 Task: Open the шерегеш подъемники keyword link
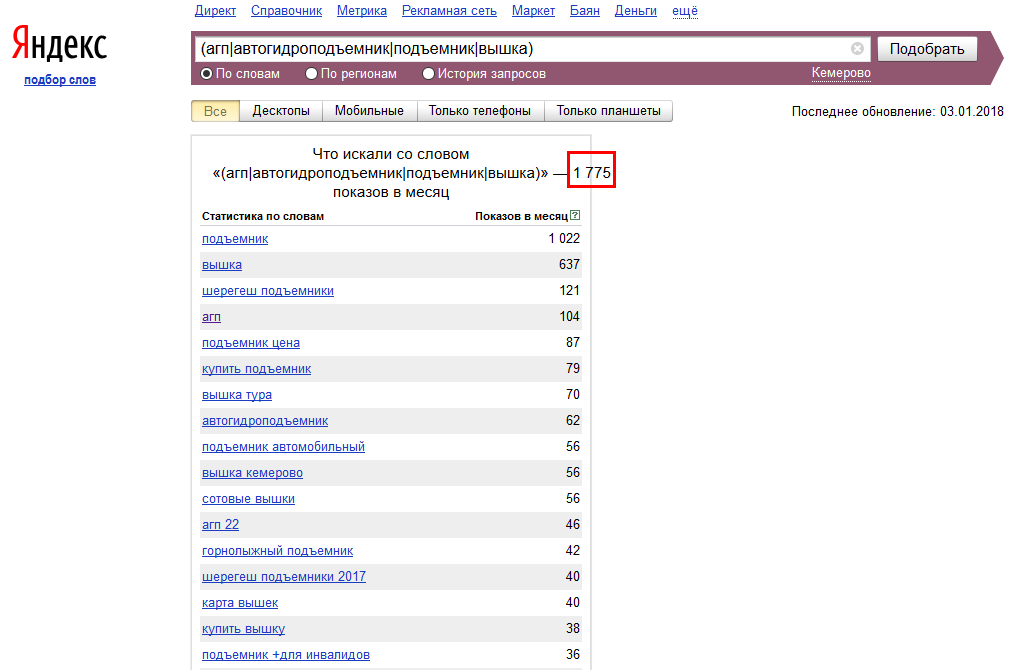[x=268, y=291]
